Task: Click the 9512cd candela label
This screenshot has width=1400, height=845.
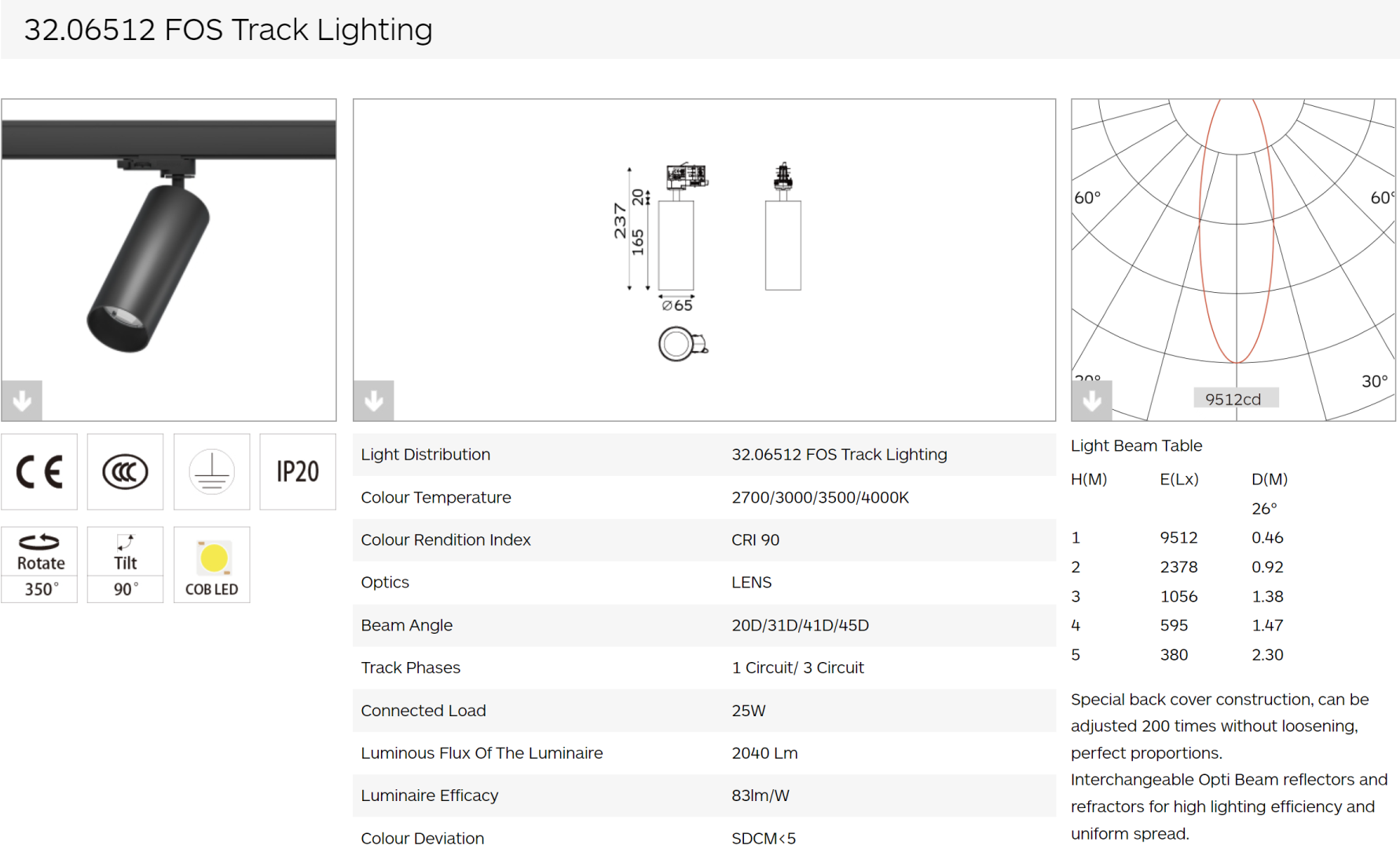Action: 1233,399
